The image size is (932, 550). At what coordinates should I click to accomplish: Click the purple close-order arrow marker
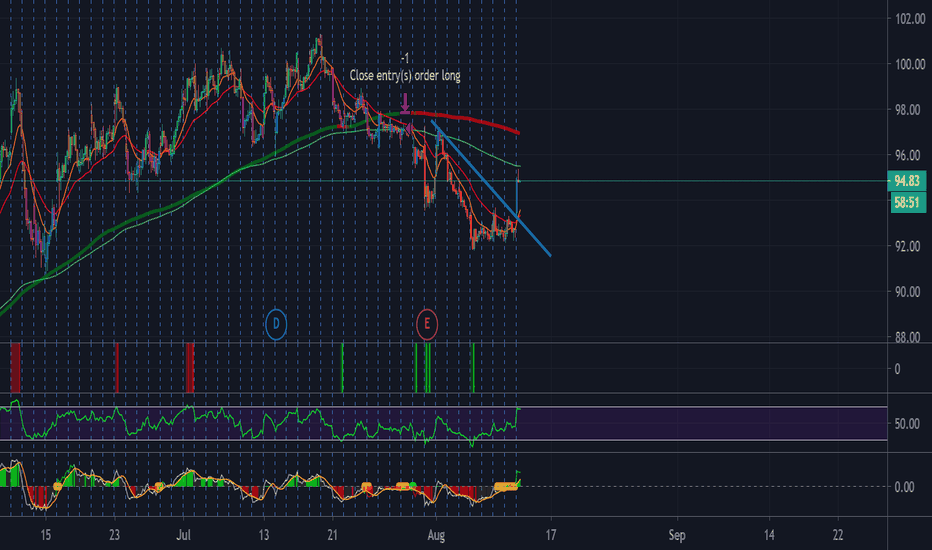point(405,102)
